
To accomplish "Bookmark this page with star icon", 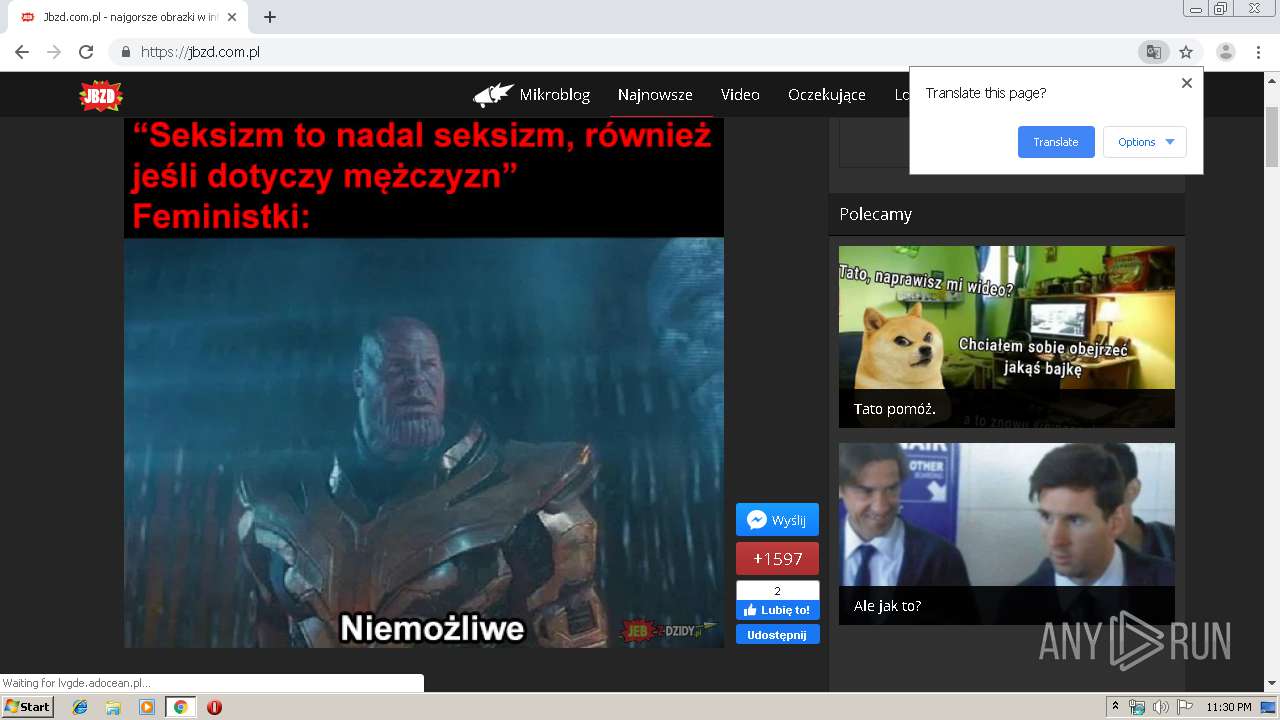I will [x=1186, y=52].
